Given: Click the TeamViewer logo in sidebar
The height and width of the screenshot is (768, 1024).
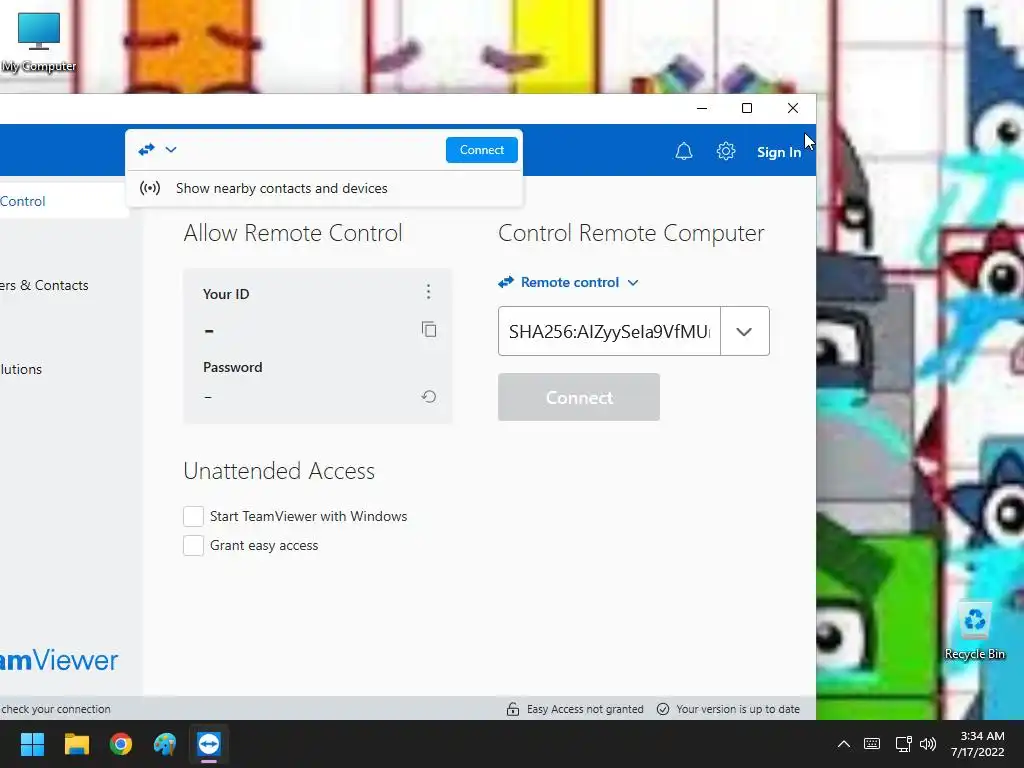Looking at the screenshot, I should tap(59, 660).
